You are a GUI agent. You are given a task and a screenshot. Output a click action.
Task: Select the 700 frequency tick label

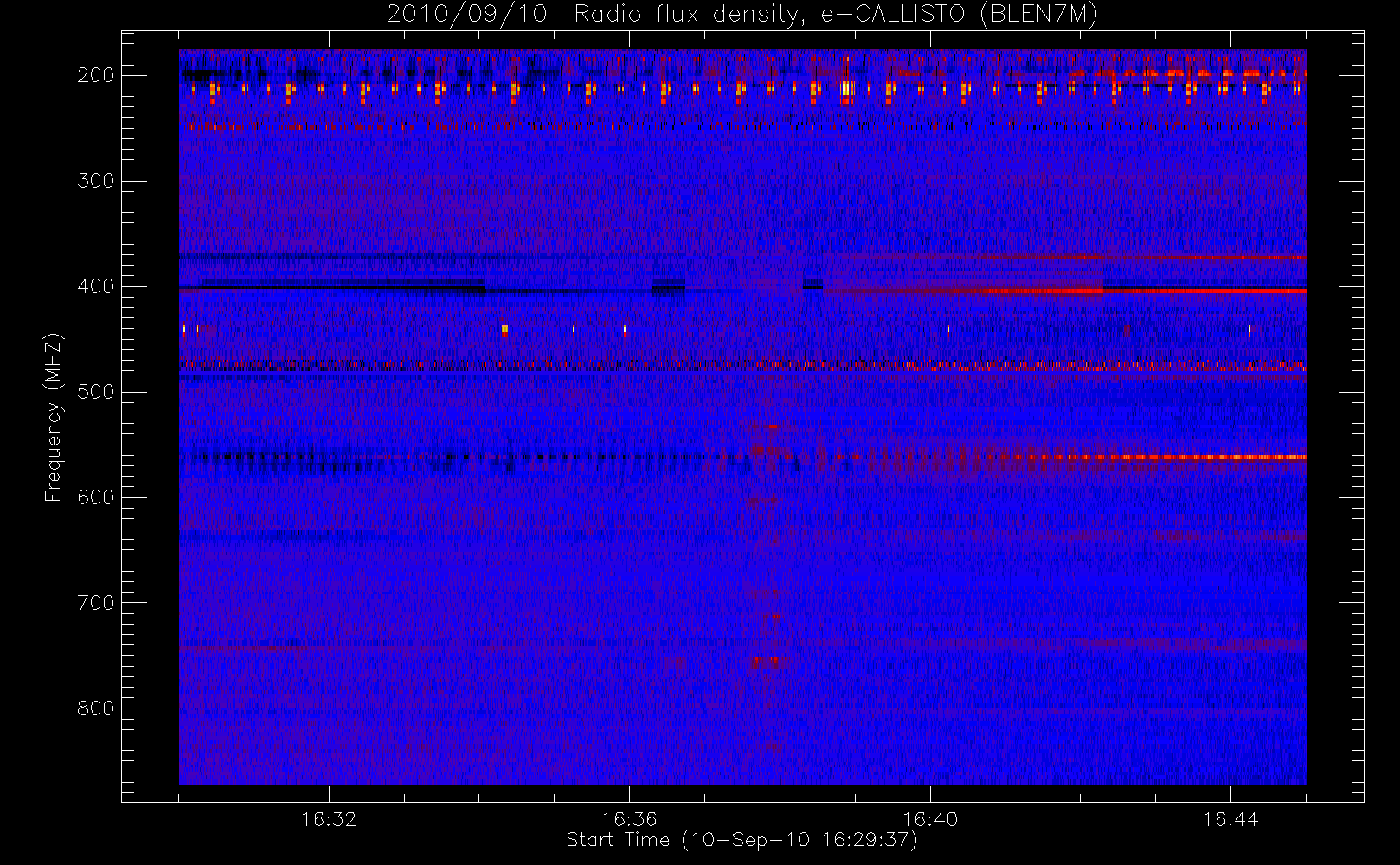click(96, 603)
